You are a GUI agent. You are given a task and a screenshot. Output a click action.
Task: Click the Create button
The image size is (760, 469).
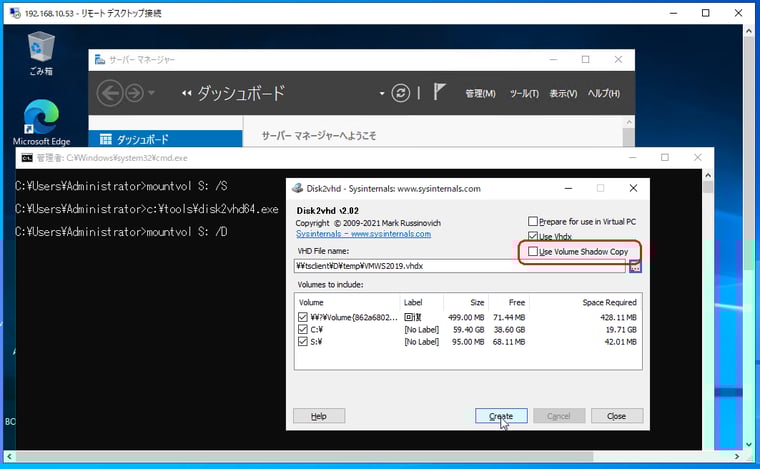pyautogui.click(x=501, y=416)
